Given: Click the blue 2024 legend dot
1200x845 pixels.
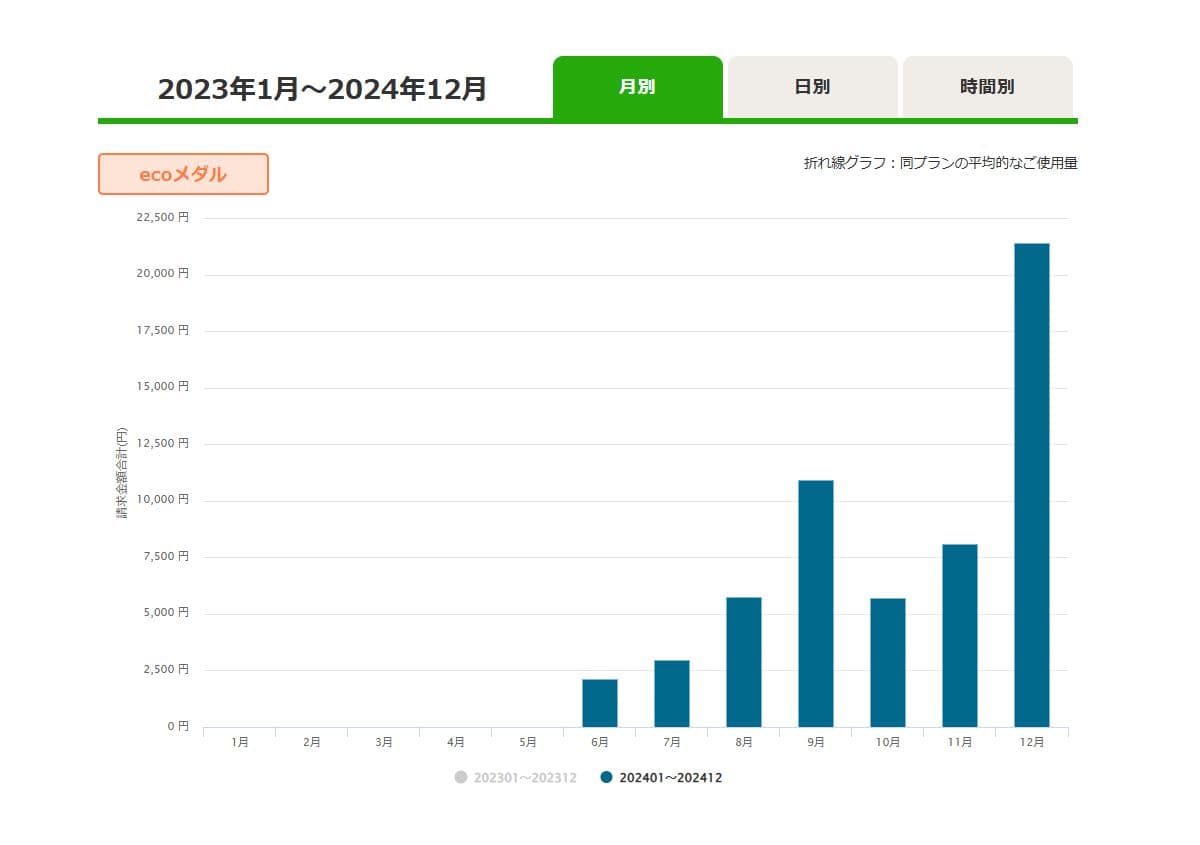Looking at the screenshot, I should point(607,777).
